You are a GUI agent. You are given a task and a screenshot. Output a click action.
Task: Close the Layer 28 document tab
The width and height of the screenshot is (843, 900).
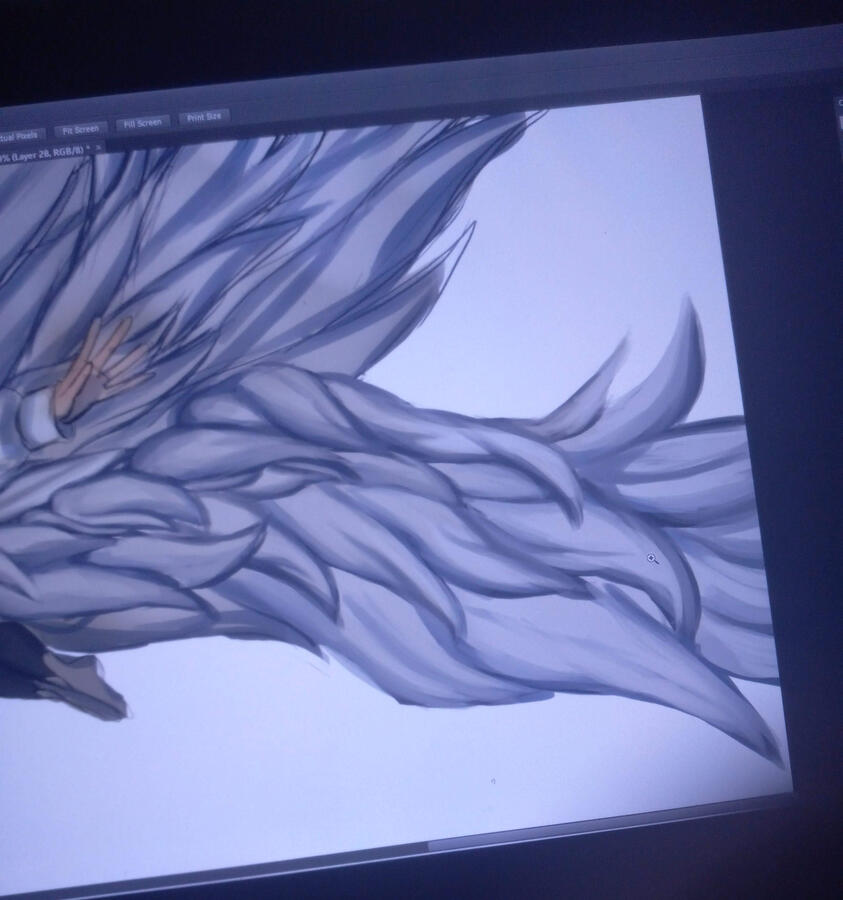coord(98,148)
